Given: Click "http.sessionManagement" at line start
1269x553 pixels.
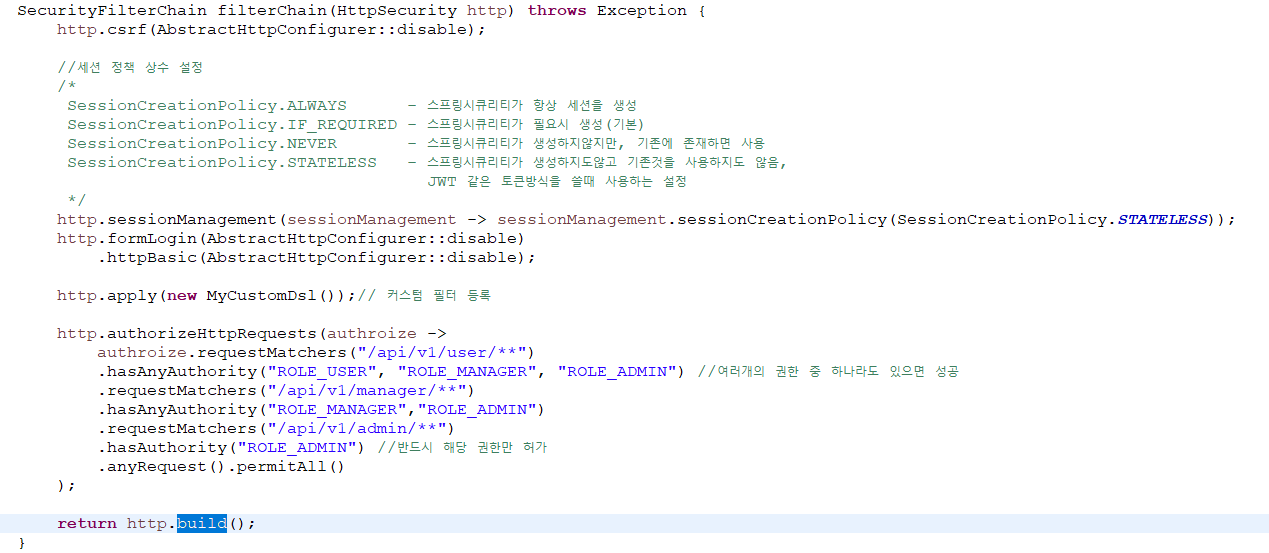Looking at the screenshot, I should coord(167,219).
